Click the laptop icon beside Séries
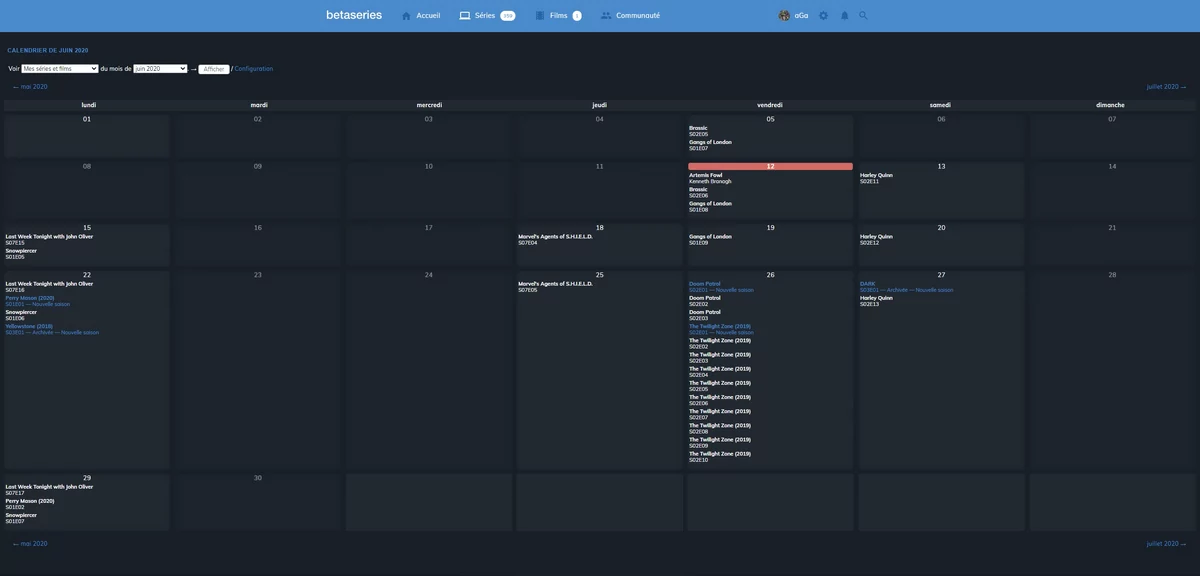The height and width of the screenshot is (576, 1200). click(465, 16)
